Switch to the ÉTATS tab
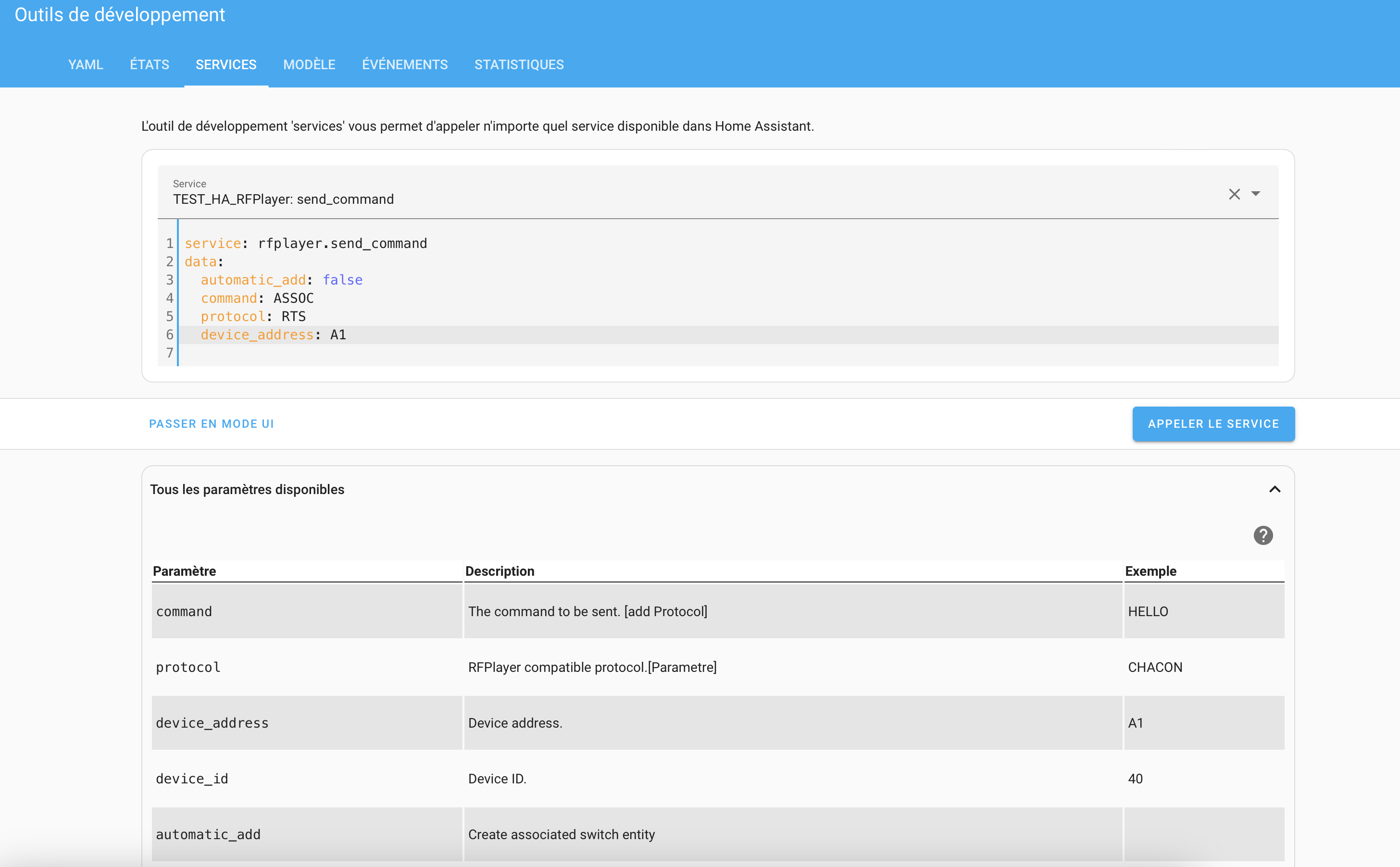The image size is (1400, 867). point(149,65)
